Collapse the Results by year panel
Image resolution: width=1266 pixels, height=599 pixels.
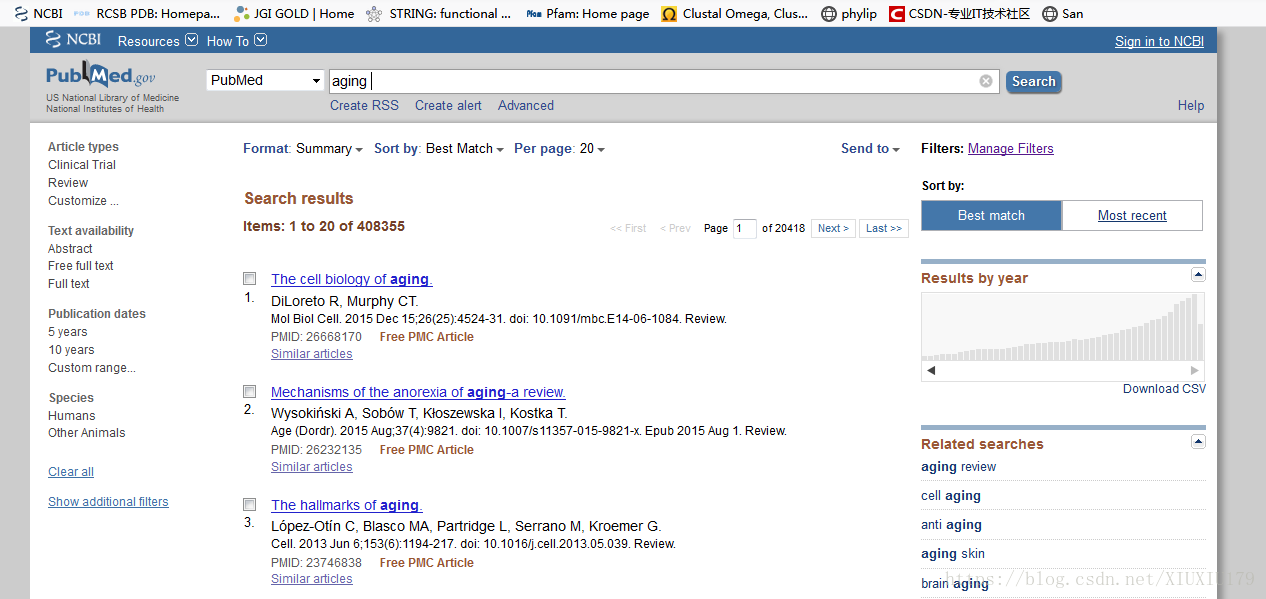point(1198,275)
